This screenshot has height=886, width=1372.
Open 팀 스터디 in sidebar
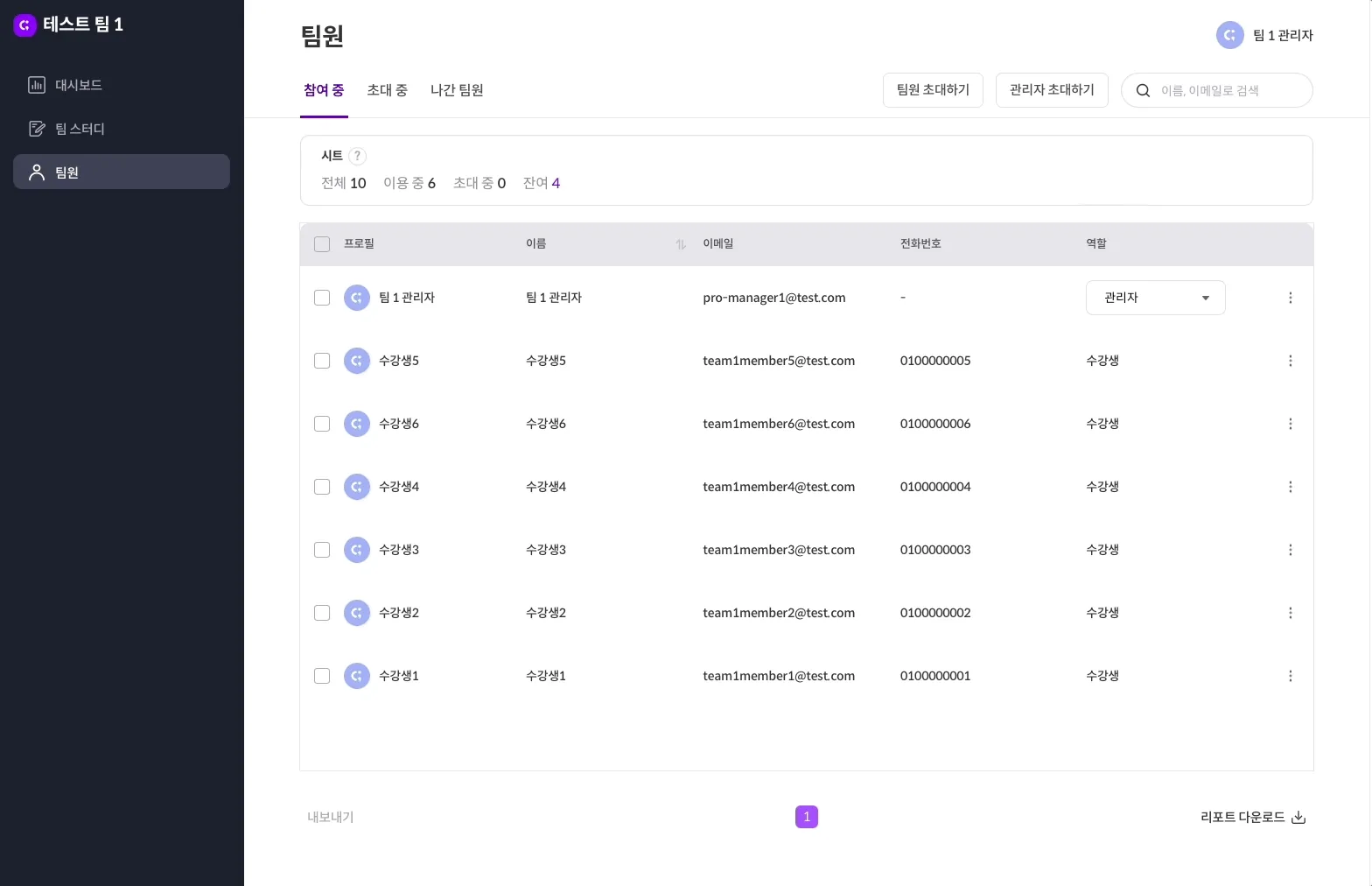coord(80,129)
